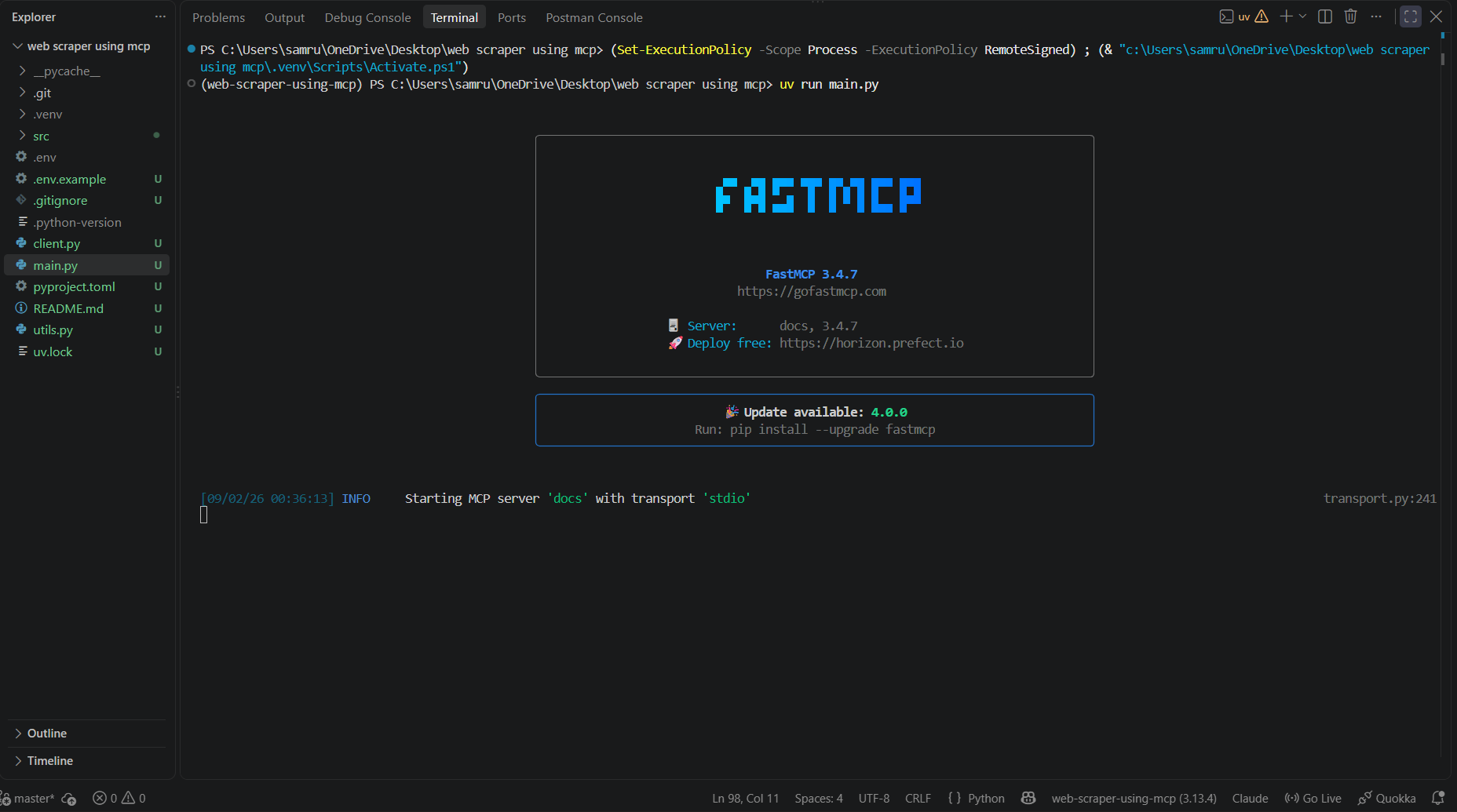Click the publish to cloud sync icon

[x=70, y=799]
